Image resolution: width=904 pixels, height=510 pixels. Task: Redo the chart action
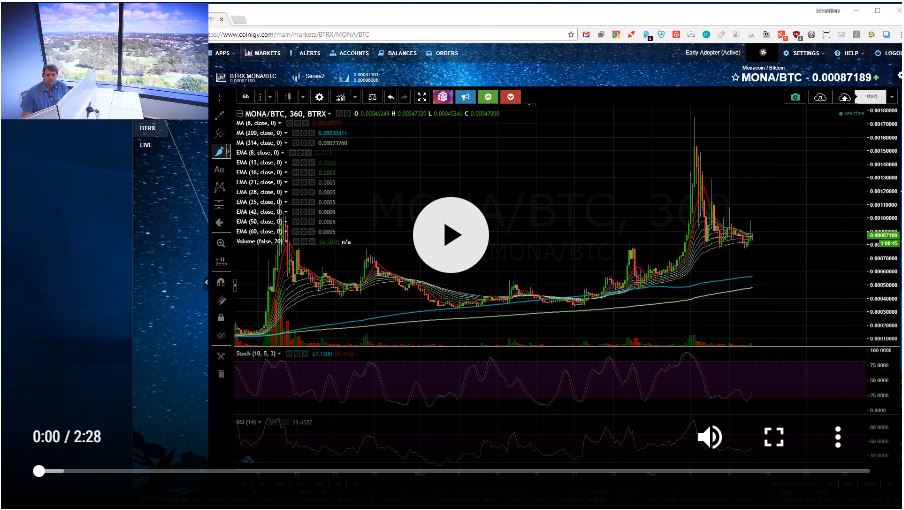pyautogui.click(x=404, y=97)
